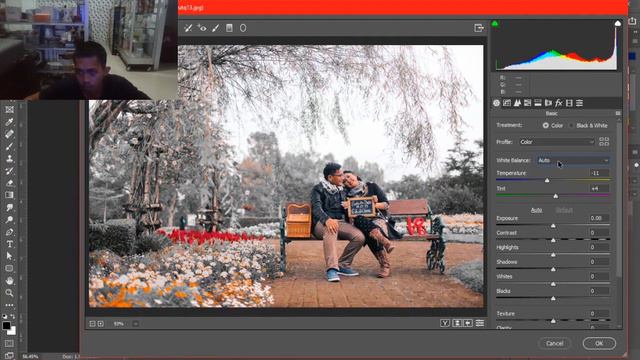Click the Blacks value field
This screenshot has width=640, height=360.
tap(599, 291)
